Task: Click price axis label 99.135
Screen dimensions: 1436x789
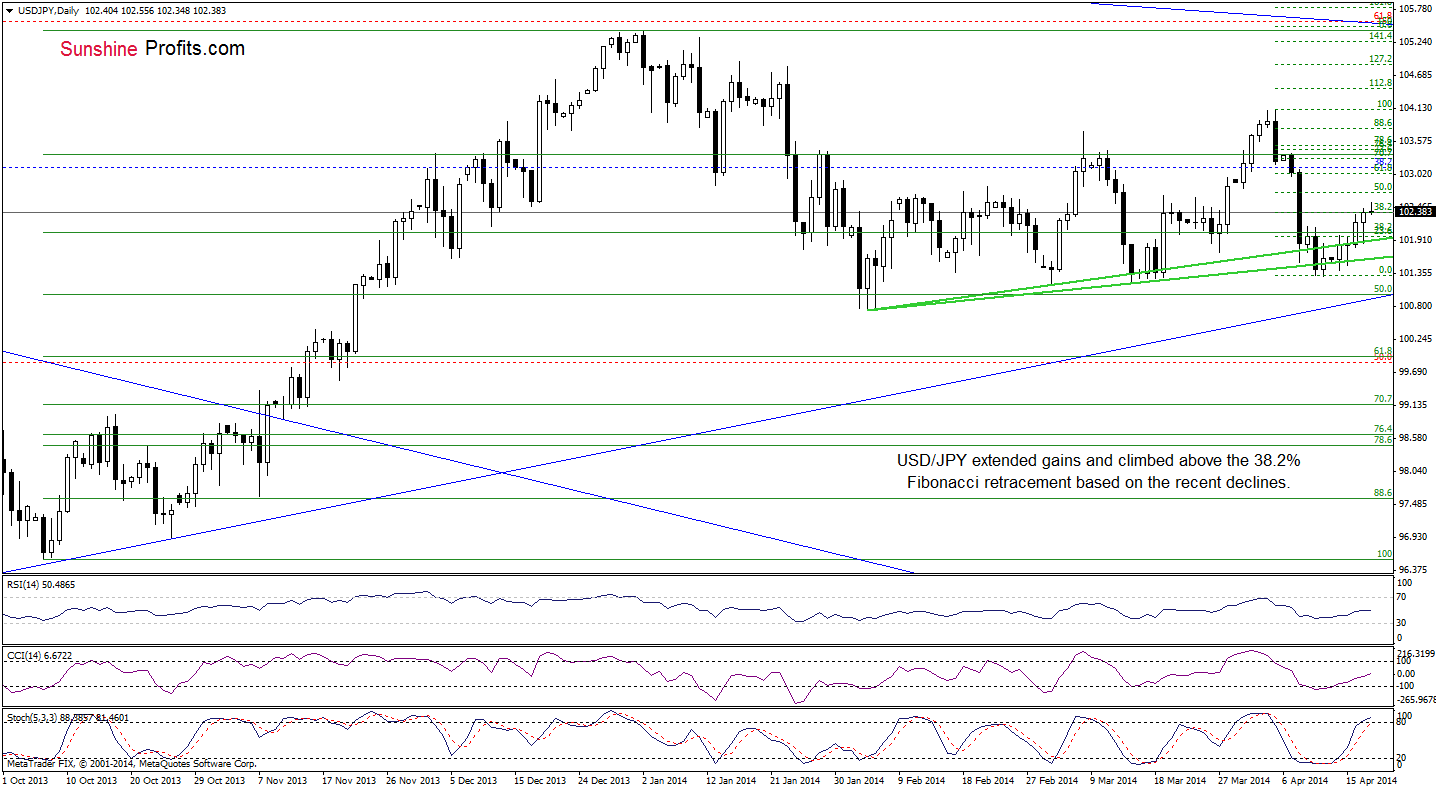Action: click(x=1414, y=405)
